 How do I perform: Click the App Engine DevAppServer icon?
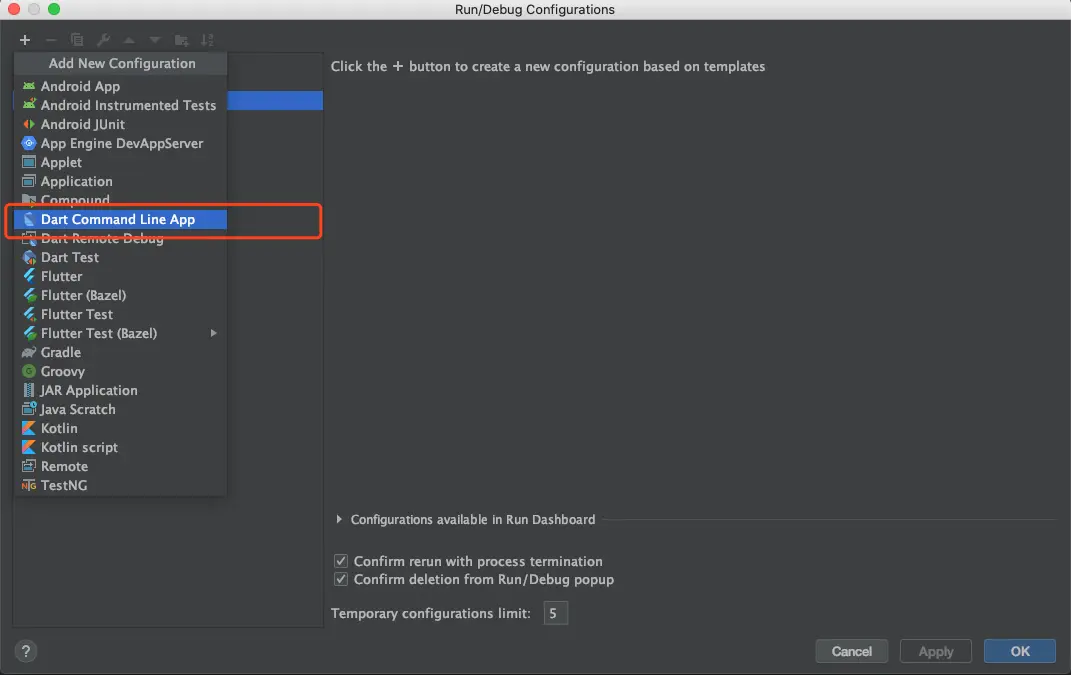pyautogui.click(x=29, y=143)
